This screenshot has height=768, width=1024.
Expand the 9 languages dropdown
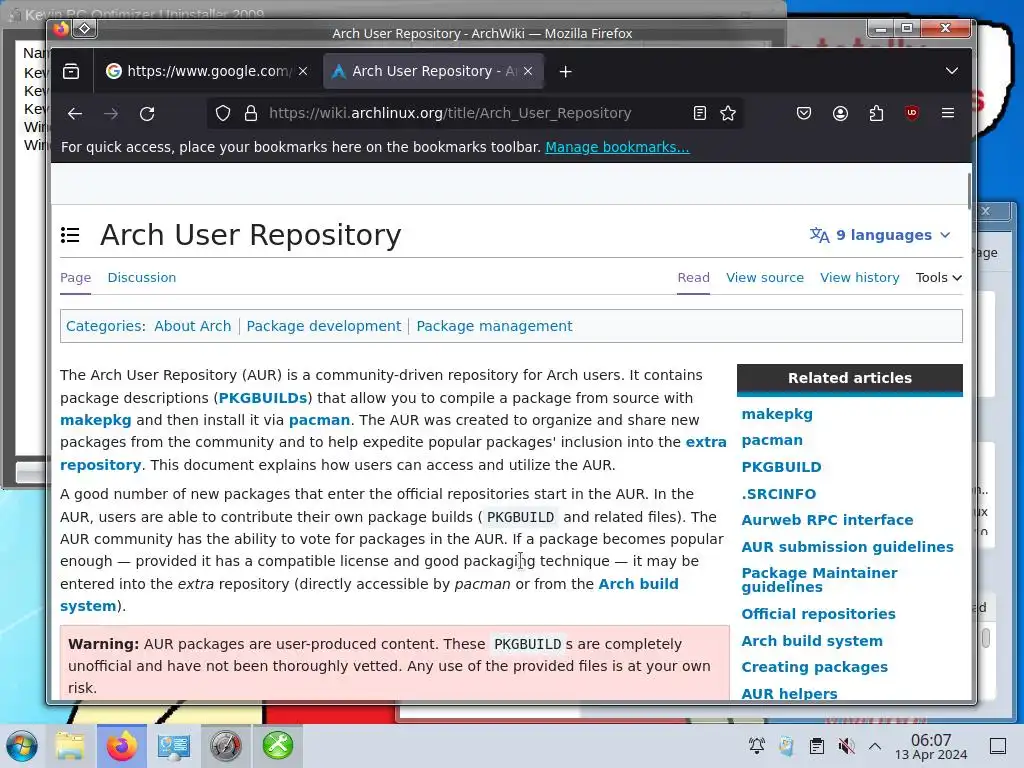tap(880, 235)
